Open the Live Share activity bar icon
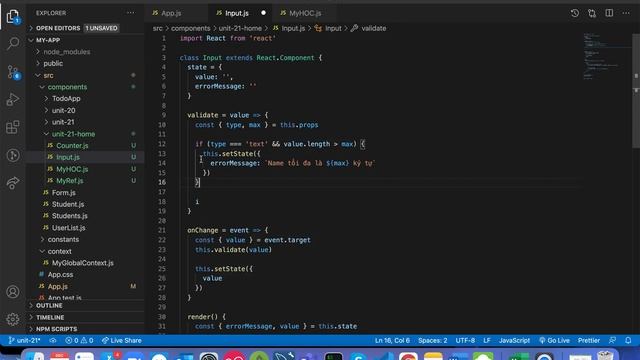Screen dimensions: 640x360 13,182
